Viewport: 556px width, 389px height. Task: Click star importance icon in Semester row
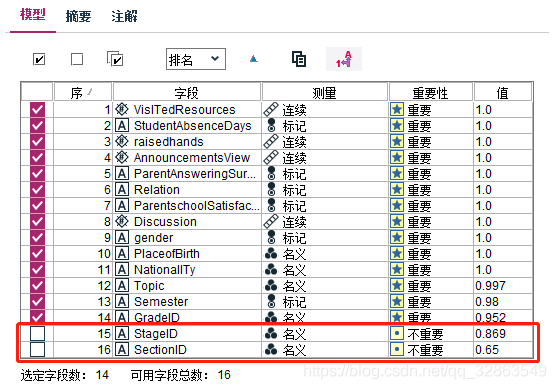(x=397, y=301)
